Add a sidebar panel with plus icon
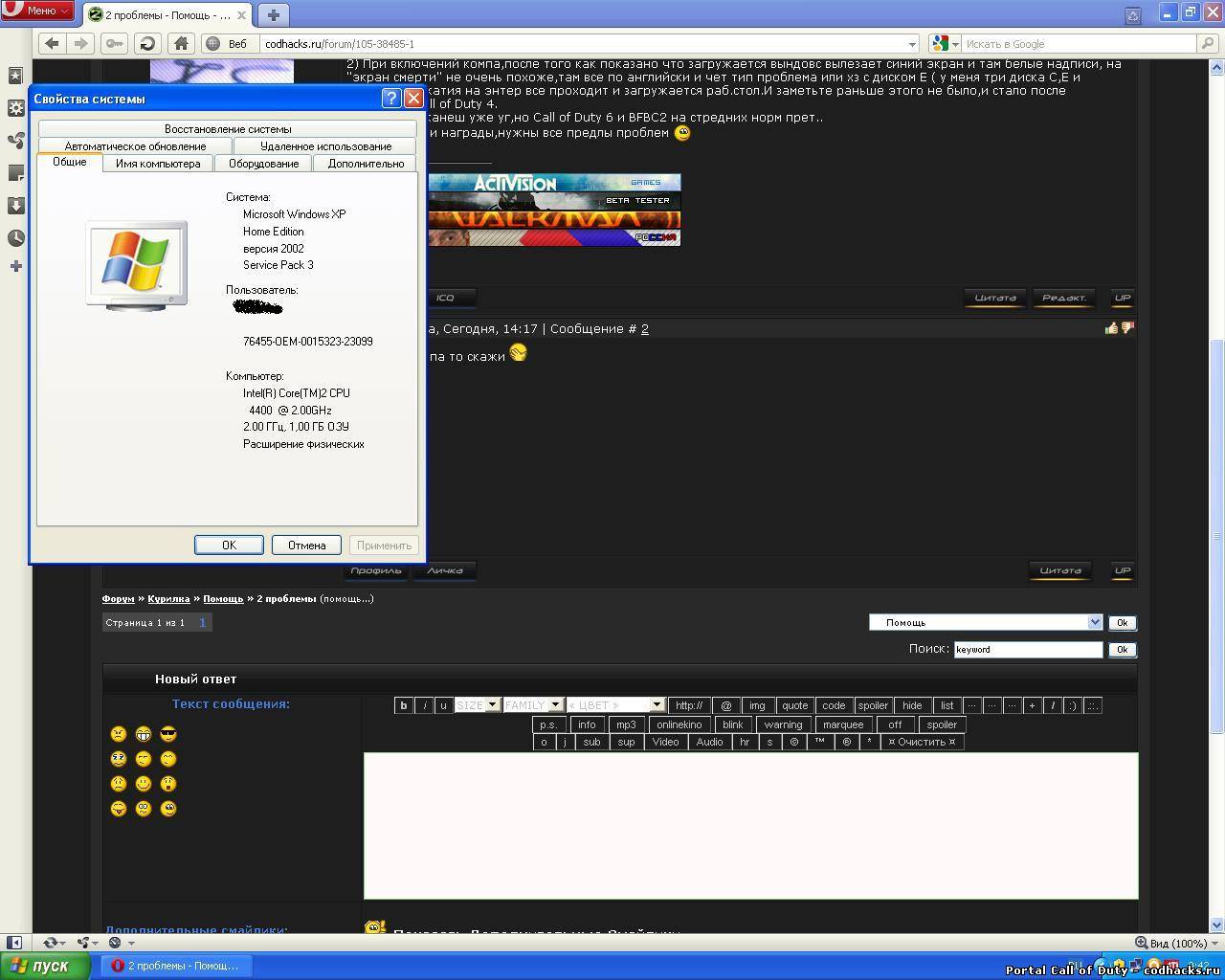 point(15,266)
